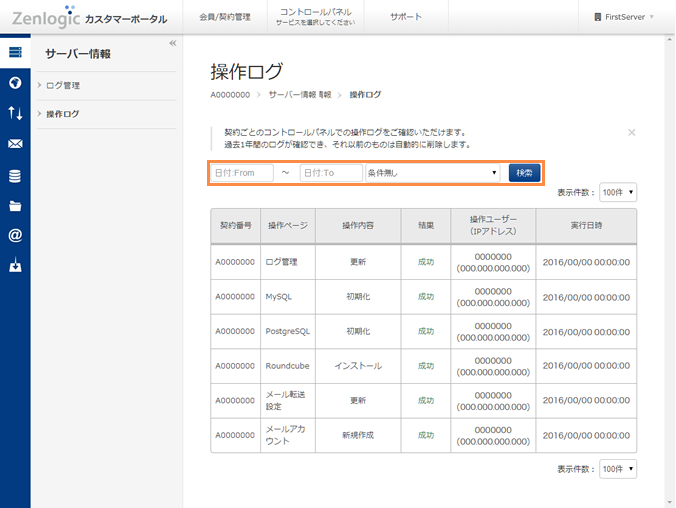This screenshot has height=508, width=676.
Task: Click the download/install box icon
Action: coord(15,267)
